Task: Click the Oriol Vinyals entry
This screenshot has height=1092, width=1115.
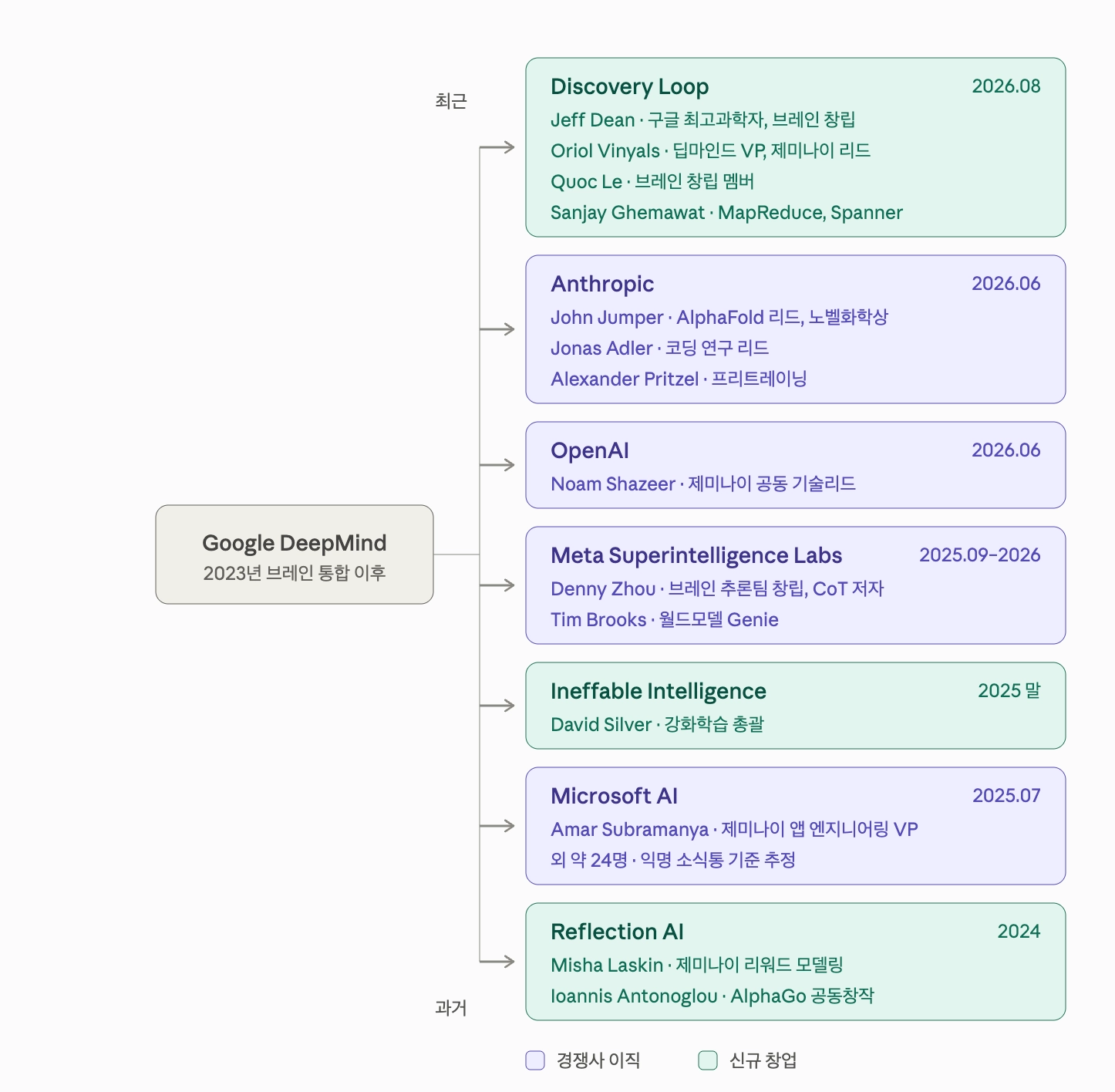Action: [711, 150]
